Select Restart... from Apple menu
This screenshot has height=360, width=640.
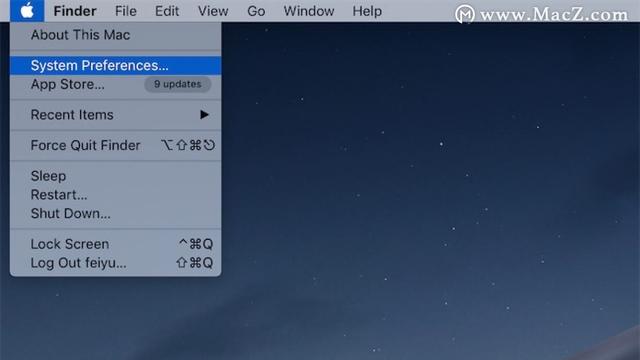[116, 195]
